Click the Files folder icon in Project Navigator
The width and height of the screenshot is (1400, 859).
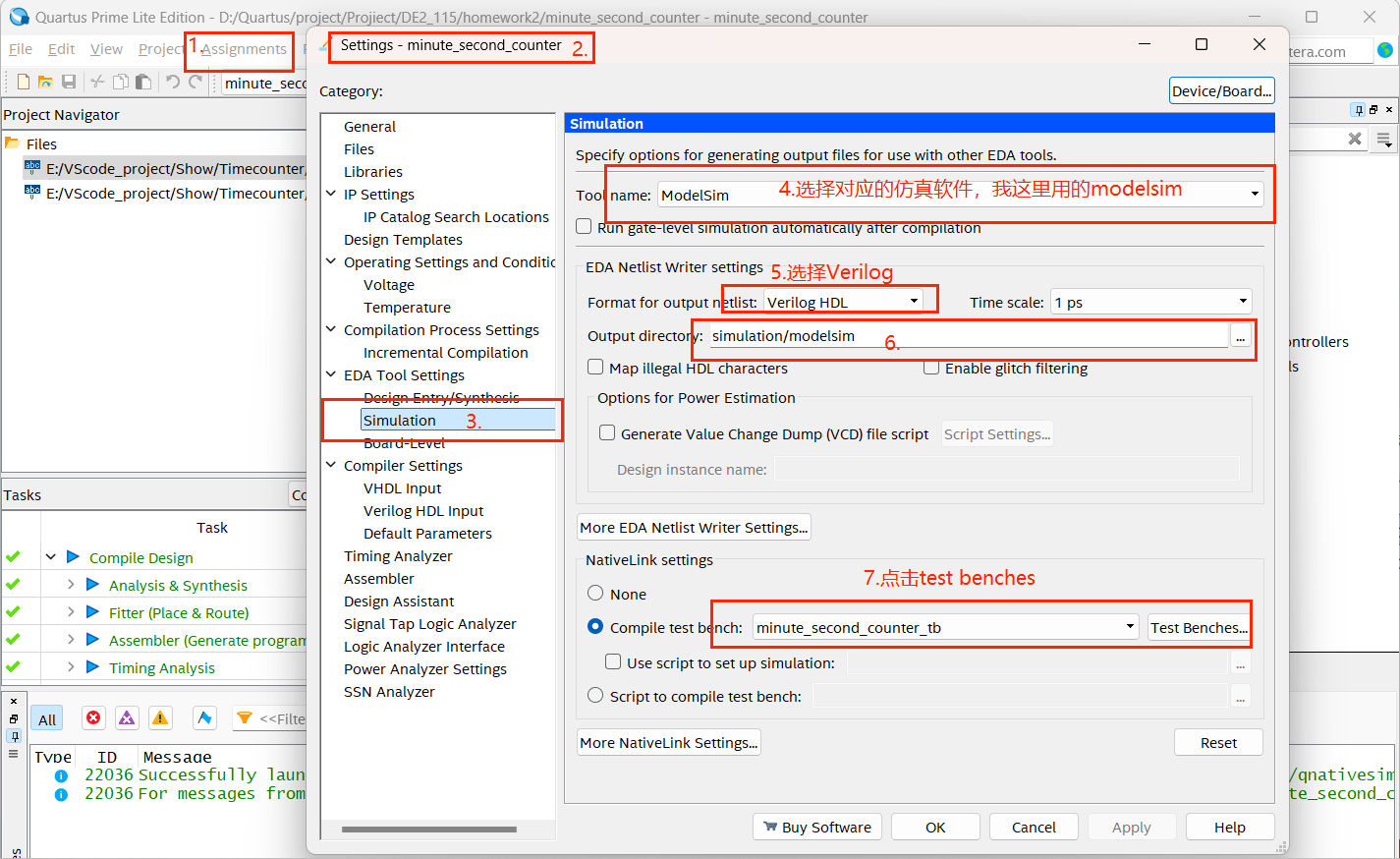[13, 143]
